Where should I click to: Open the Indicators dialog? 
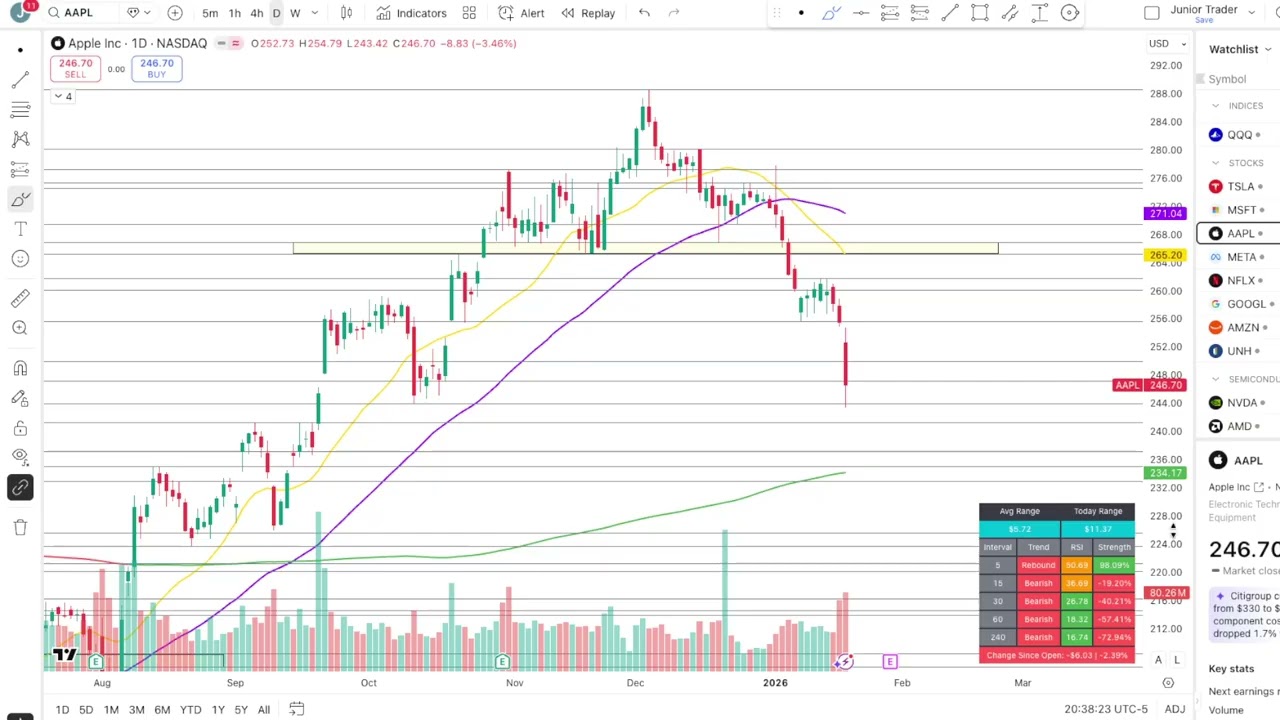point(411,13)
